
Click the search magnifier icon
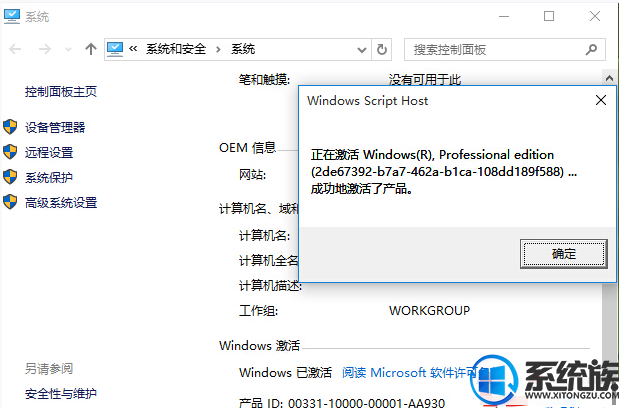(591, 50)
